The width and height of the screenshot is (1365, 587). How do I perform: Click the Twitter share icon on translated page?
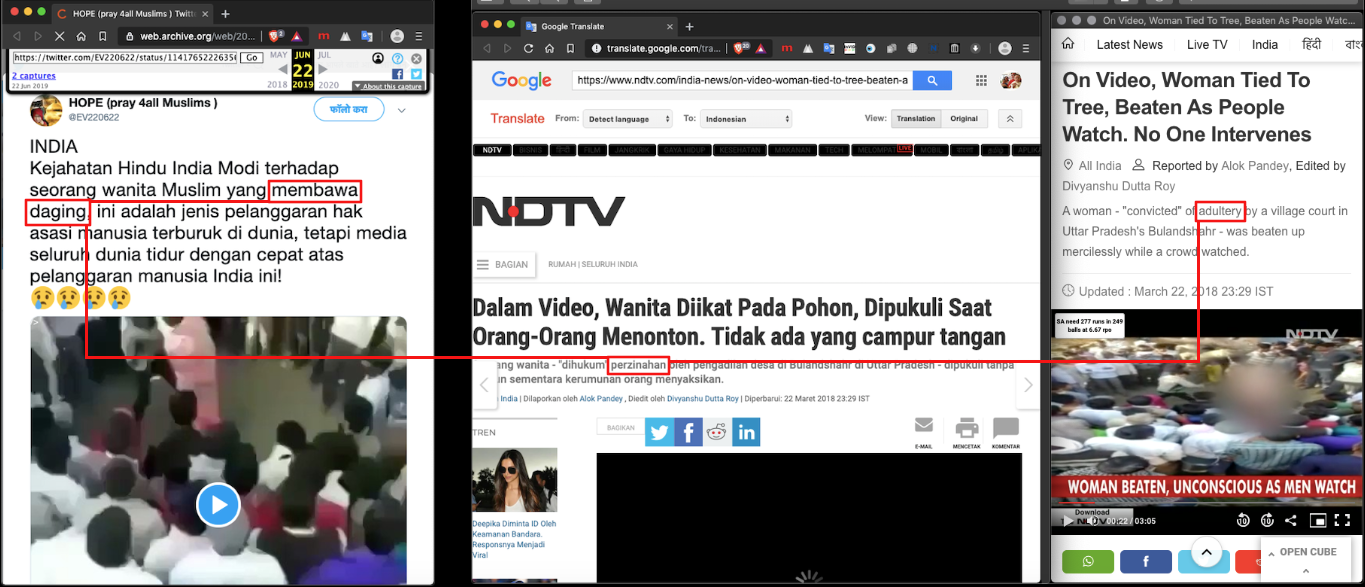point(659,432)
